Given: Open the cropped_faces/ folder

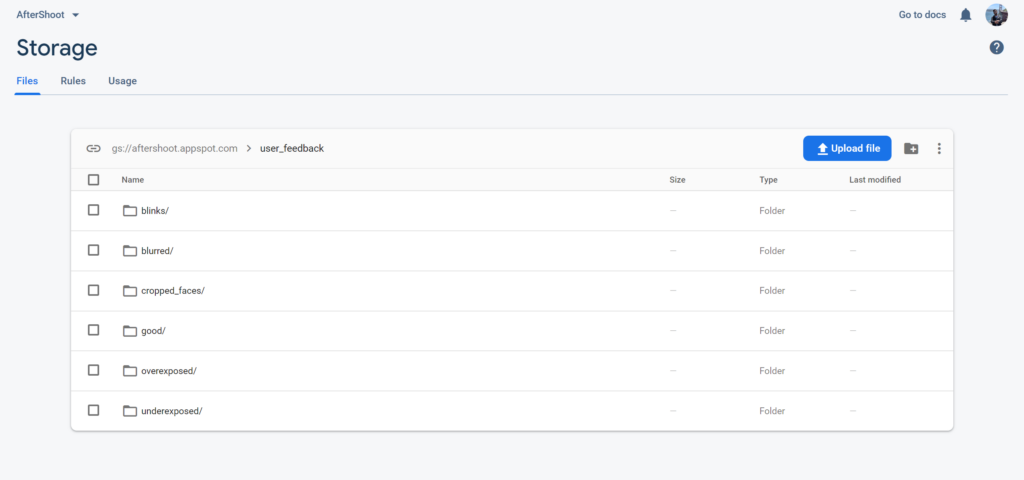Looking at the screenshot, I should [x=173, y=291].
